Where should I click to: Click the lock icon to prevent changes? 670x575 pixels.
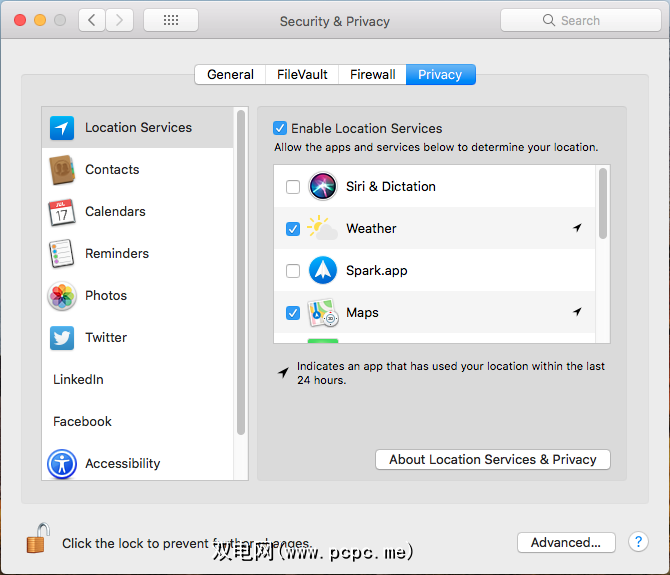tap(38, 538)
